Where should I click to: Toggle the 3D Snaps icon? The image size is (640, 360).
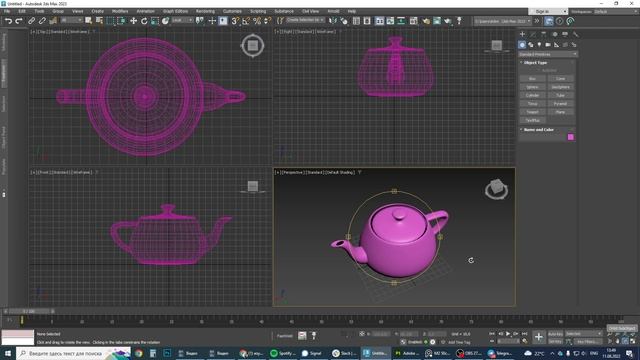point(235,21)
